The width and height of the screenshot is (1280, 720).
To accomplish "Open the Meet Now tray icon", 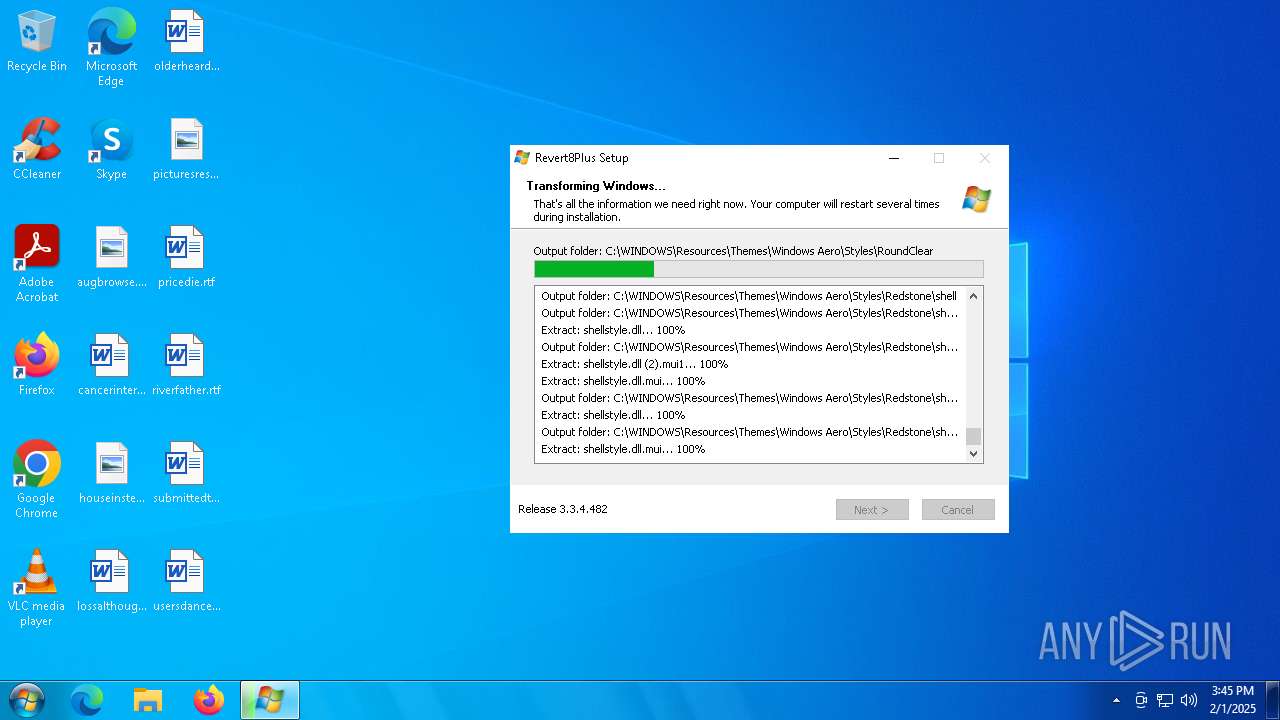I will [1141, 700].
